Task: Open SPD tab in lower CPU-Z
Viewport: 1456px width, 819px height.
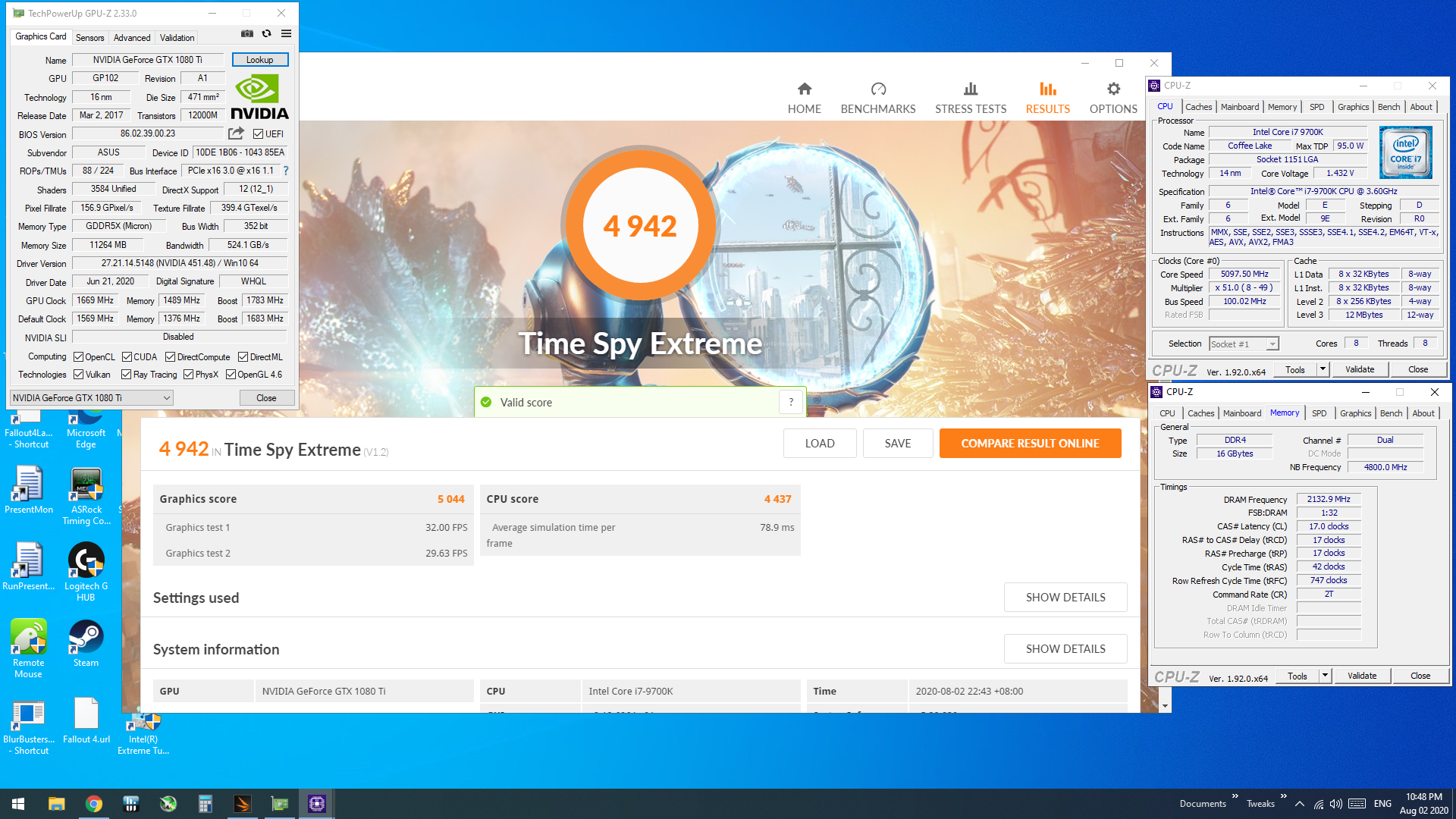Action: pos(1319,413)
